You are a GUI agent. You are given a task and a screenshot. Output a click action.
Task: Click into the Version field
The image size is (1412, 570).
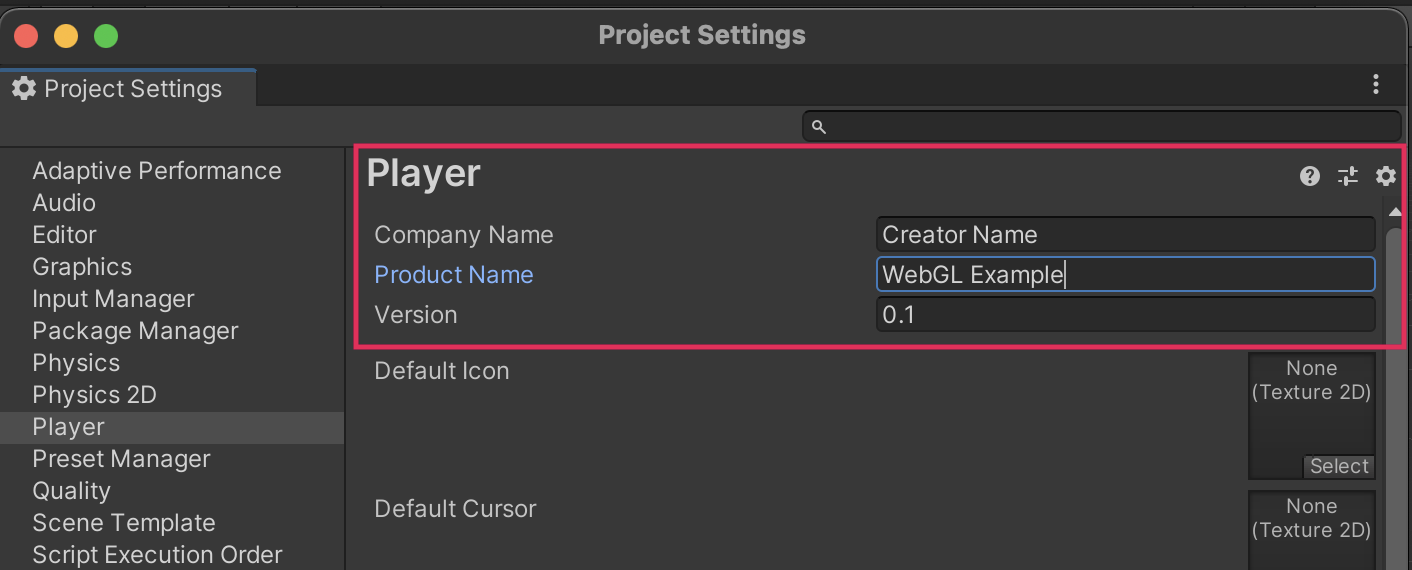tap(1125, 315)
